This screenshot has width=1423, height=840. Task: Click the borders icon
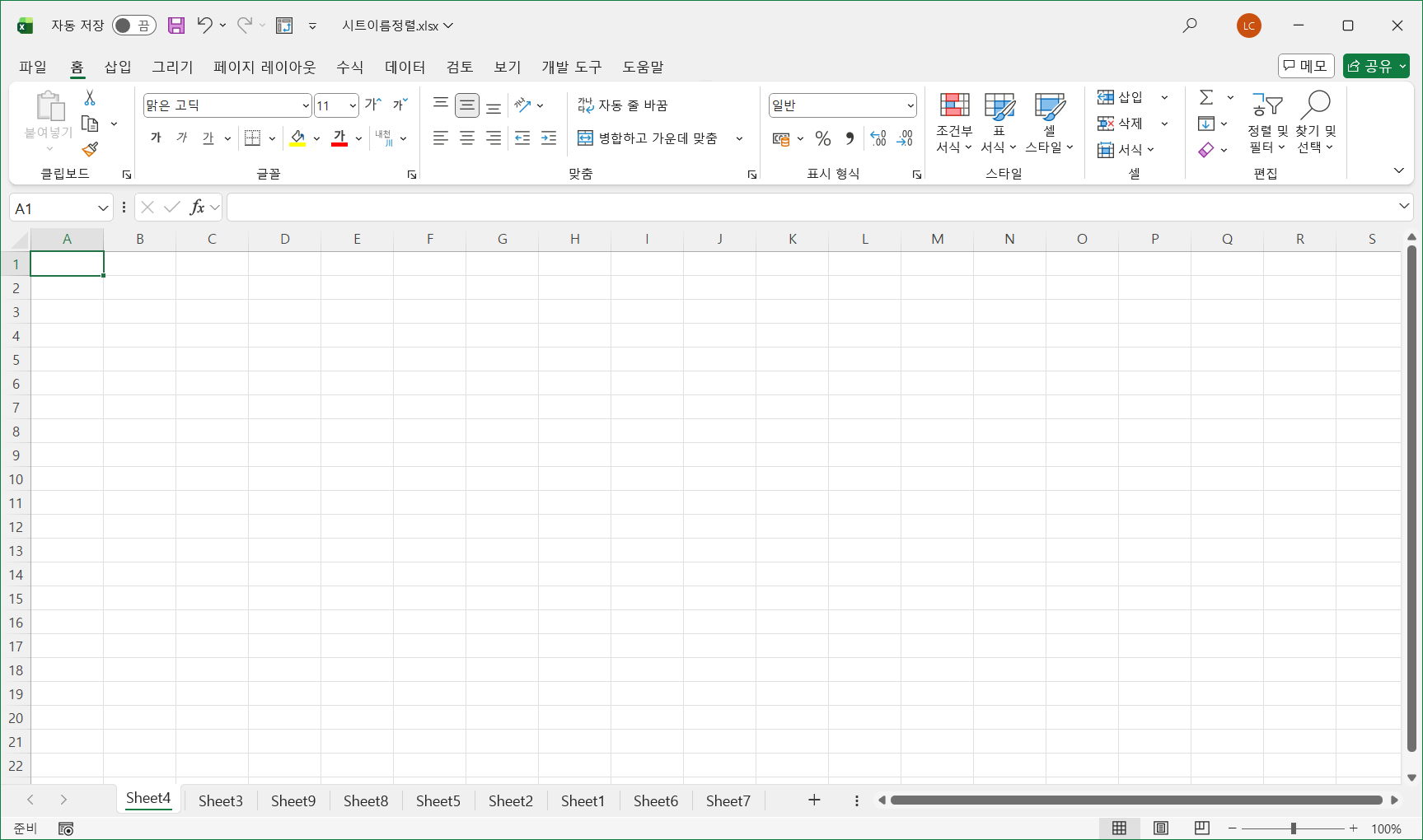(253, 138)
